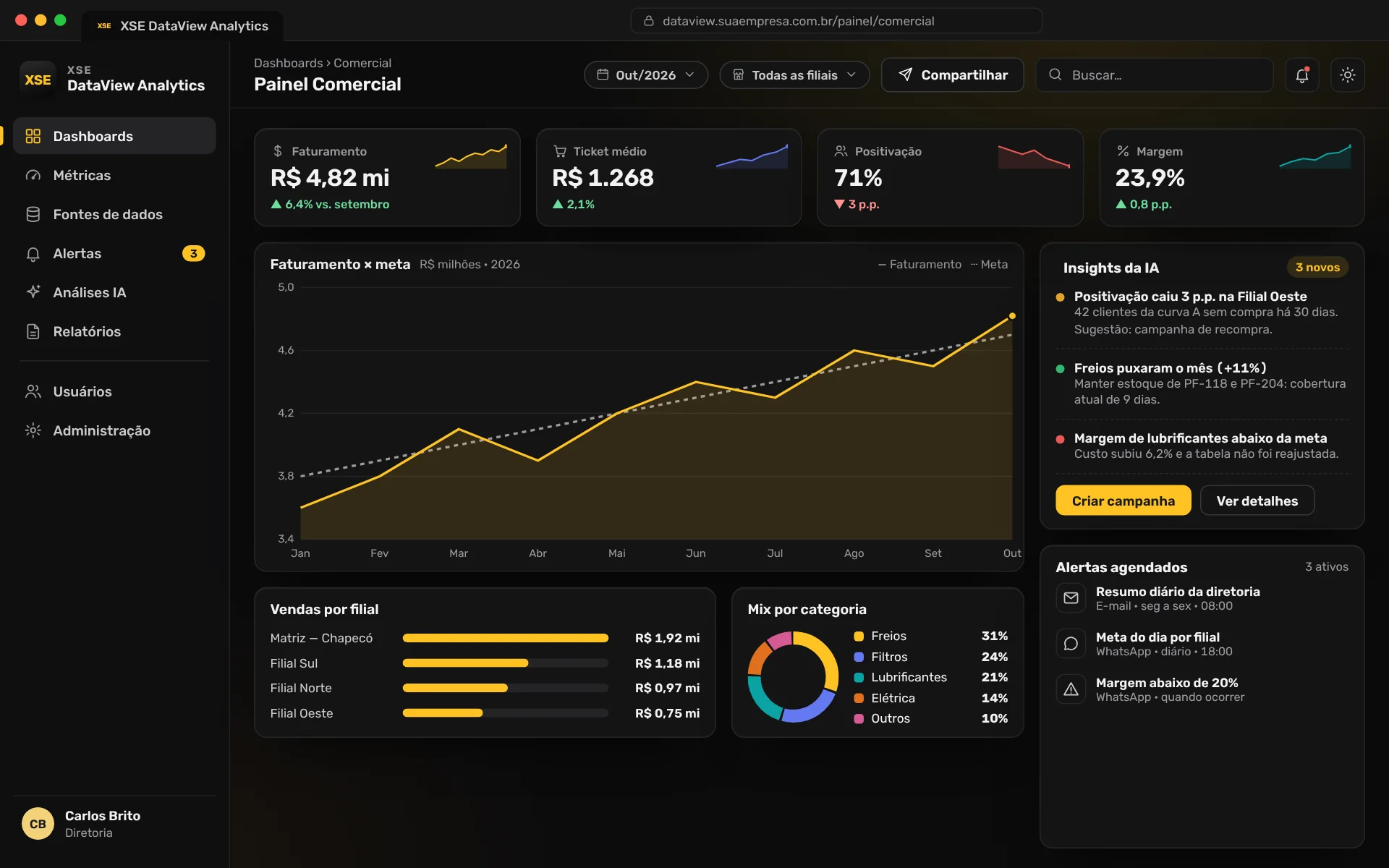Click the XSE logo in sidebar
Screen dimensions: 1389x868
click(x=38, y=80)
